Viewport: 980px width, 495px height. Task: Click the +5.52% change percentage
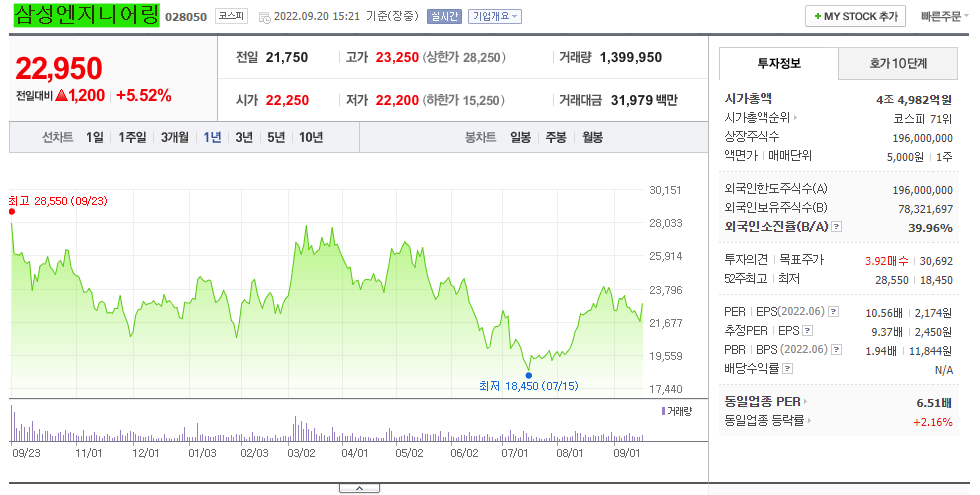pos(144,96)
